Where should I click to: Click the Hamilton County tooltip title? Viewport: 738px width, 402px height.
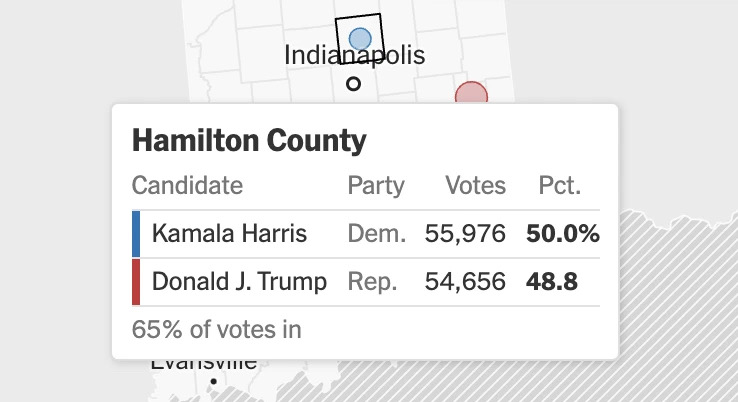click(x=249, y=140)
